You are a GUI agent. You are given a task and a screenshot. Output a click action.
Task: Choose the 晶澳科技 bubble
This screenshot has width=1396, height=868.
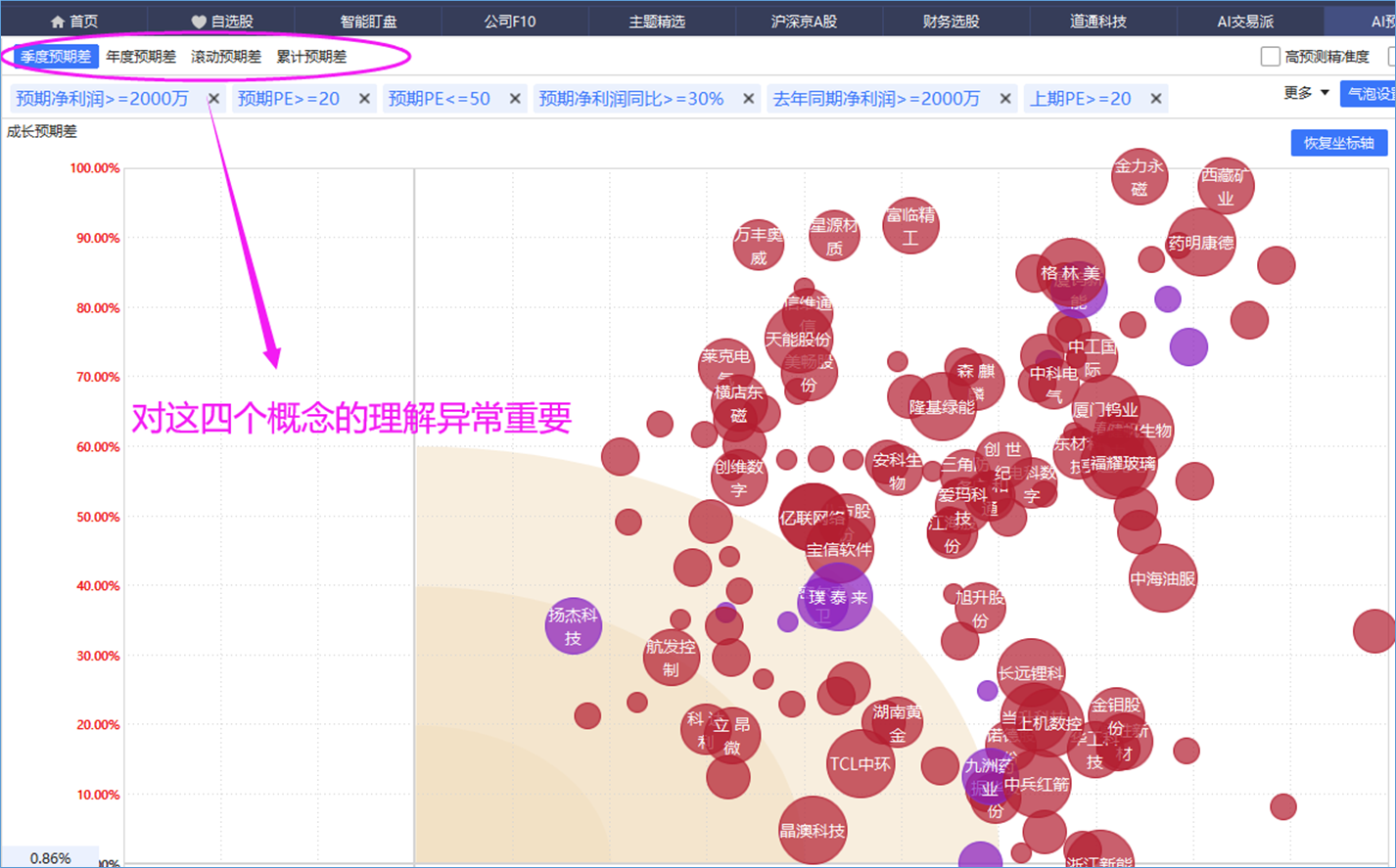click(813, 831)
